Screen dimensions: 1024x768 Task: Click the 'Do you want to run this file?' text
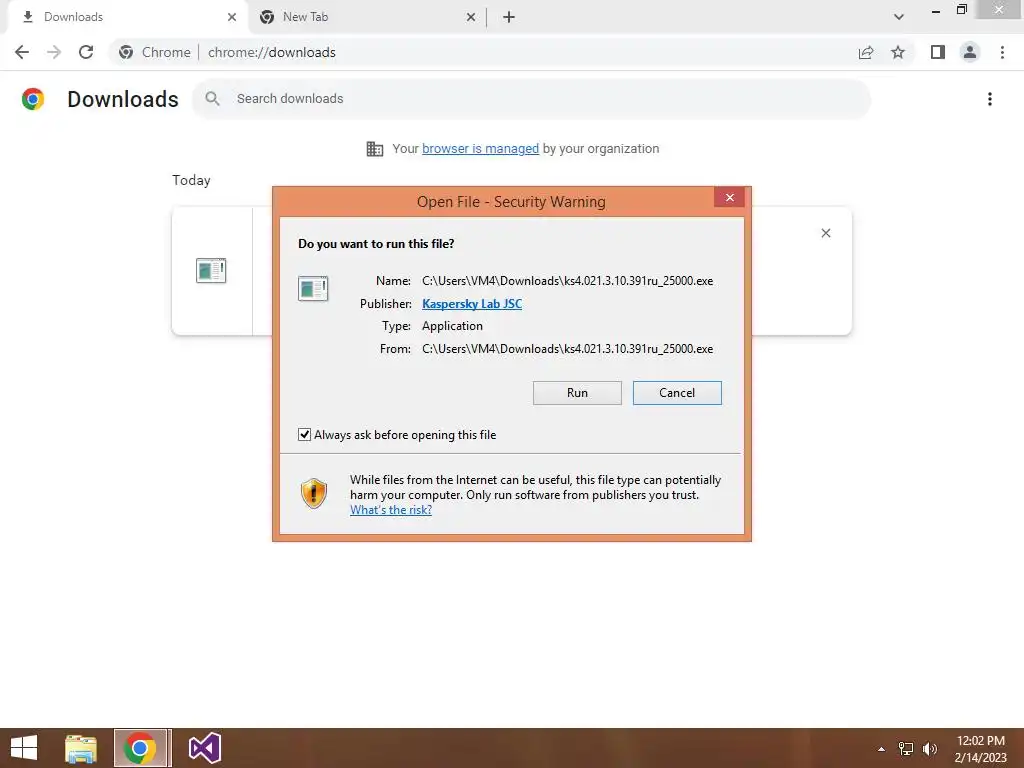click(x=376, y=244)
